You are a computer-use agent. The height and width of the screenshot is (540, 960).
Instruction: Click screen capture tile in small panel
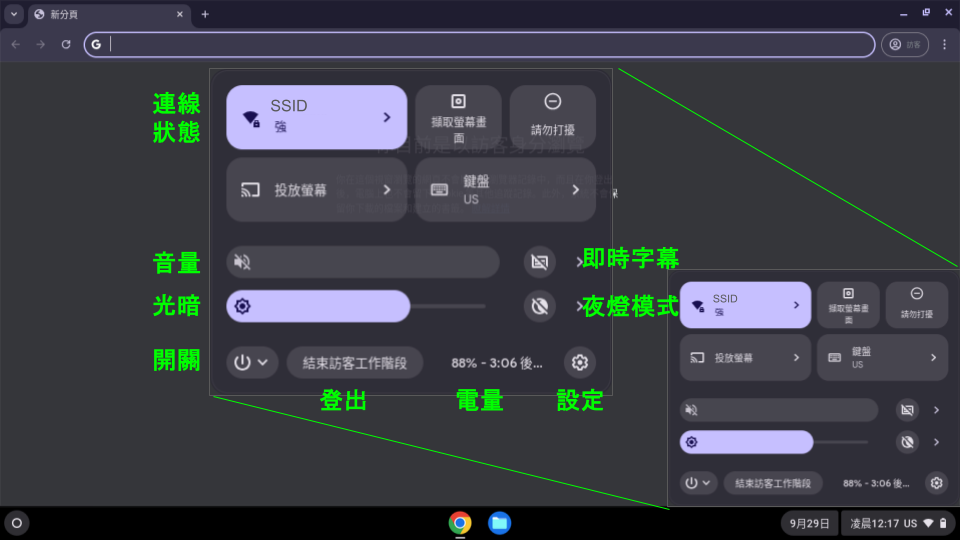(x=848, y=305)
